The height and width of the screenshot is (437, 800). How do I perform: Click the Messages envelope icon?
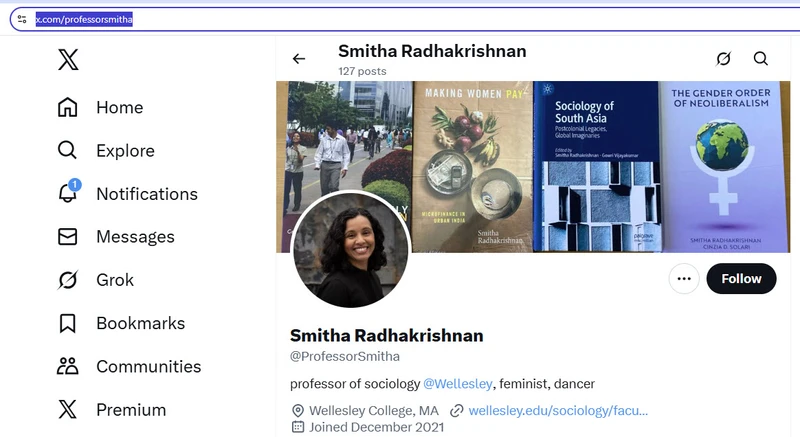coord(67,237)
